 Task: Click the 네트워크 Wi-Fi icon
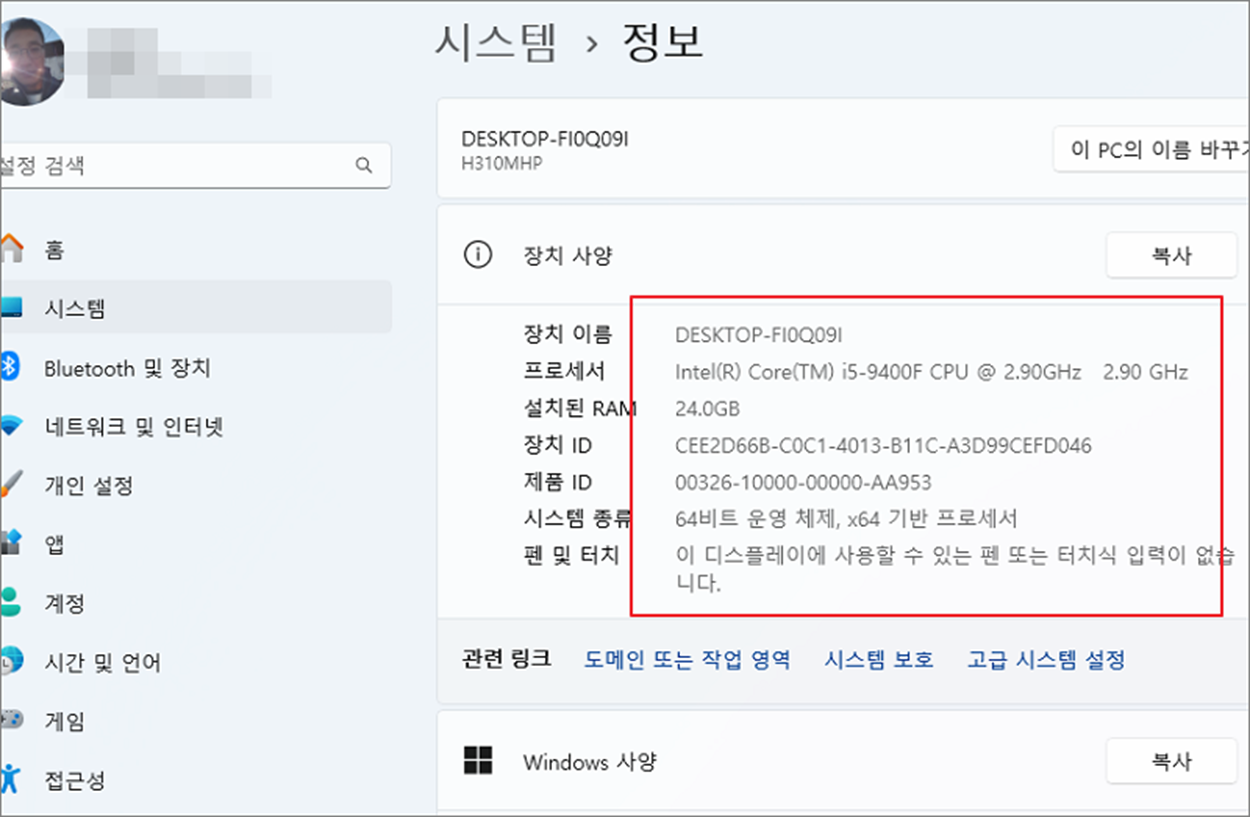(x=10, y=426)
